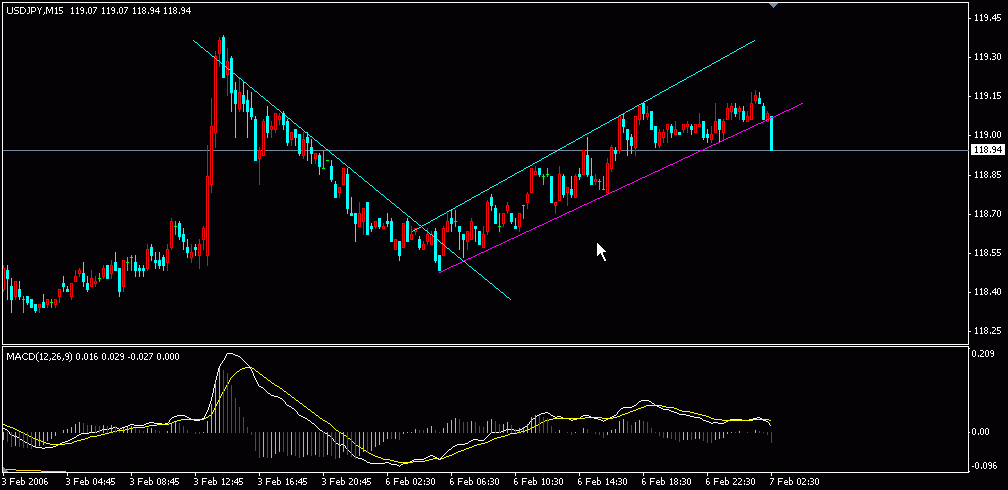Click the 118.55 price scale label
This screenshot has width=1008, height=490.
pos(989,253)
